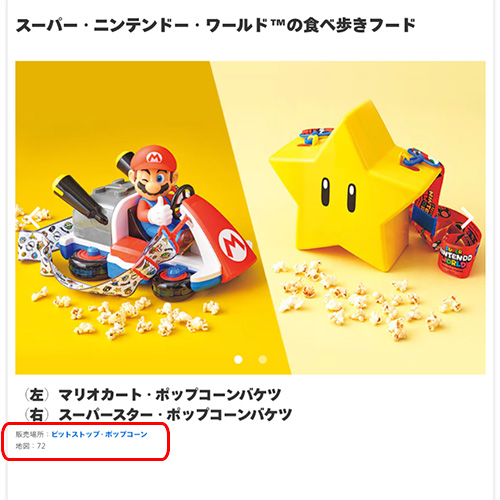
Task: Click the 地図: 72 map number text
Action: point(30,446)
